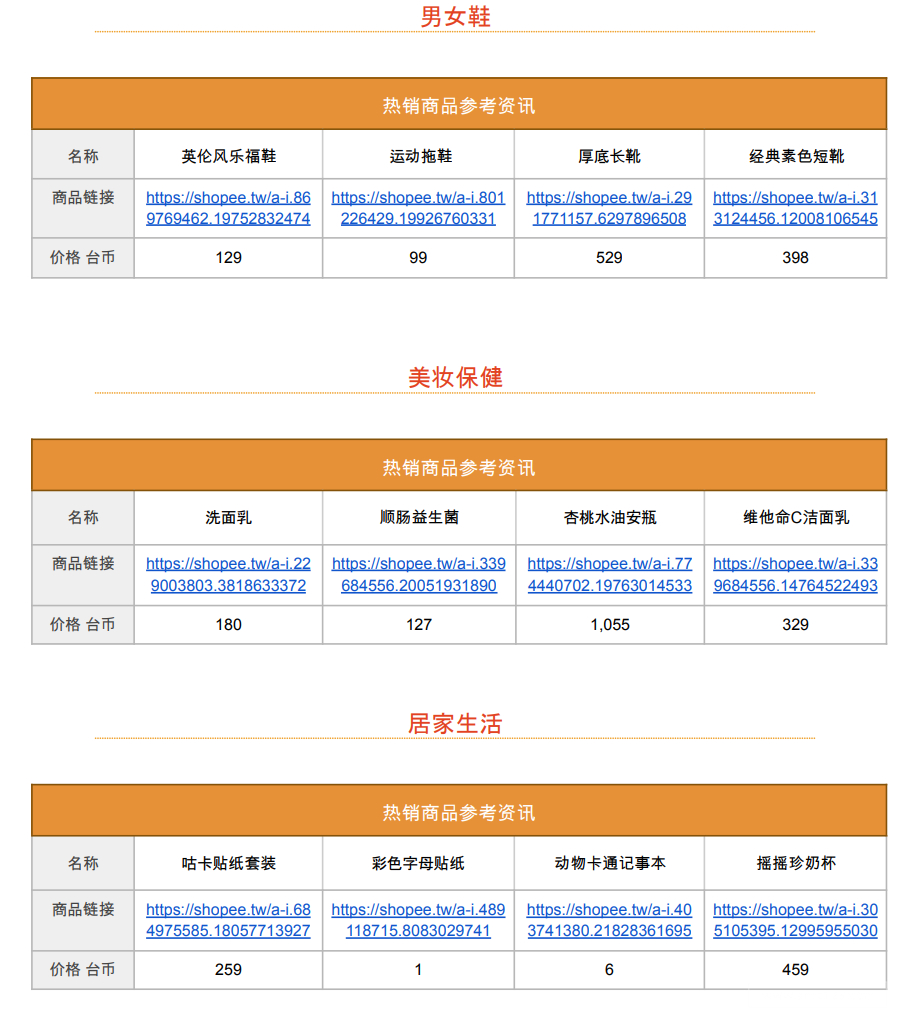Open the 经典素色短靴 product link
This screenshot has height=1028, width=908.
(x=795, y=207)
